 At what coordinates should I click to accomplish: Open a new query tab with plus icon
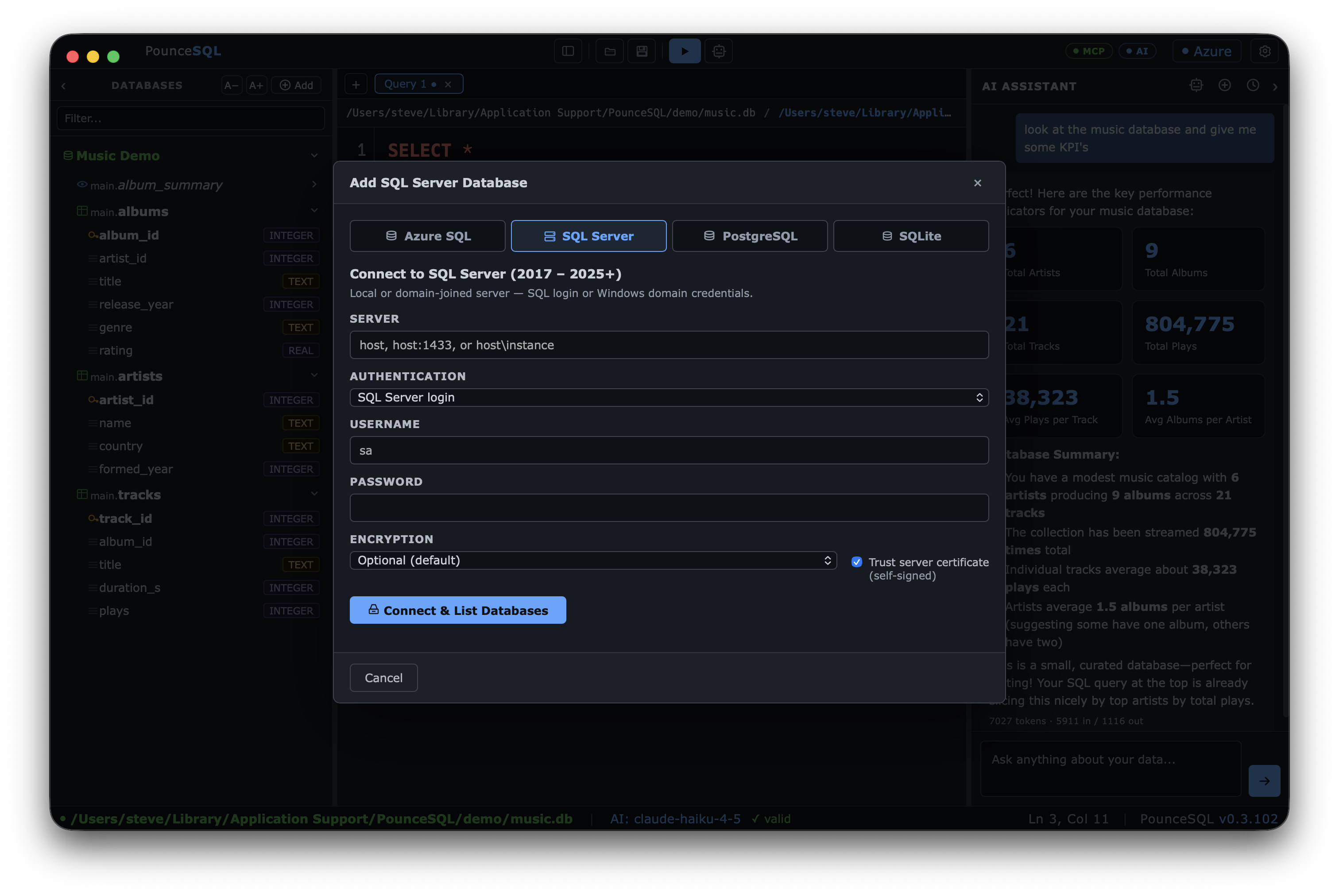coord(356,85)
